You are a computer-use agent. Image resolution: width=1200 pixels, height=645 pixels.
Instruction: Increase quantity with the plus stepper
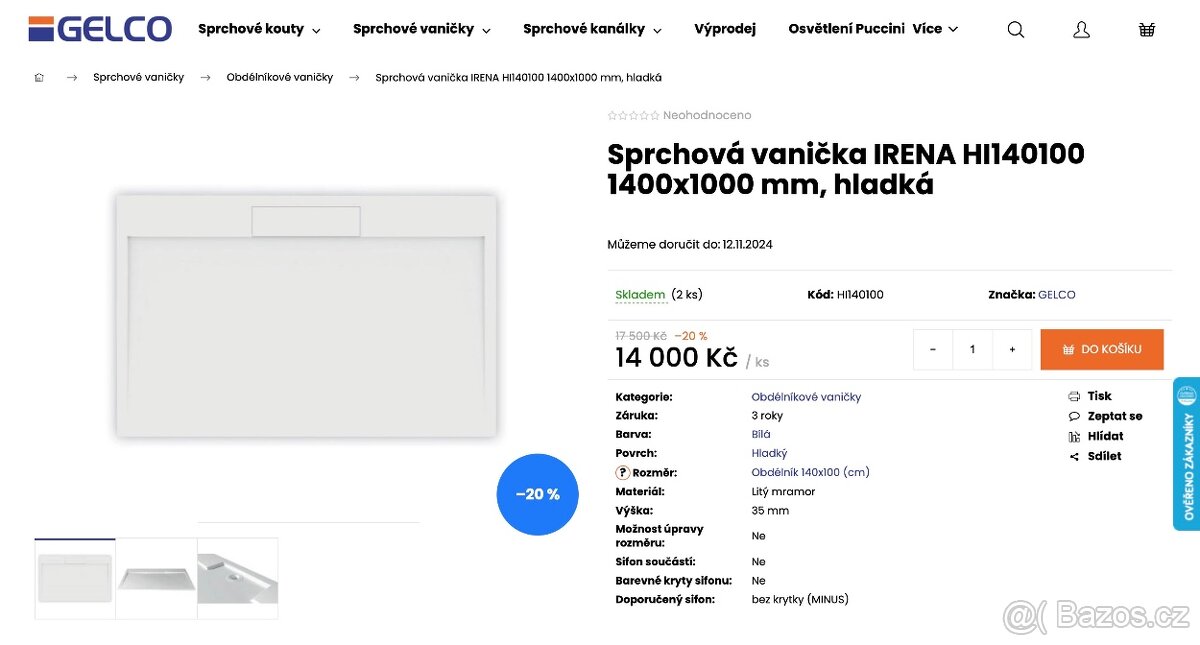pyautogui.click(x=1012, y=349)
